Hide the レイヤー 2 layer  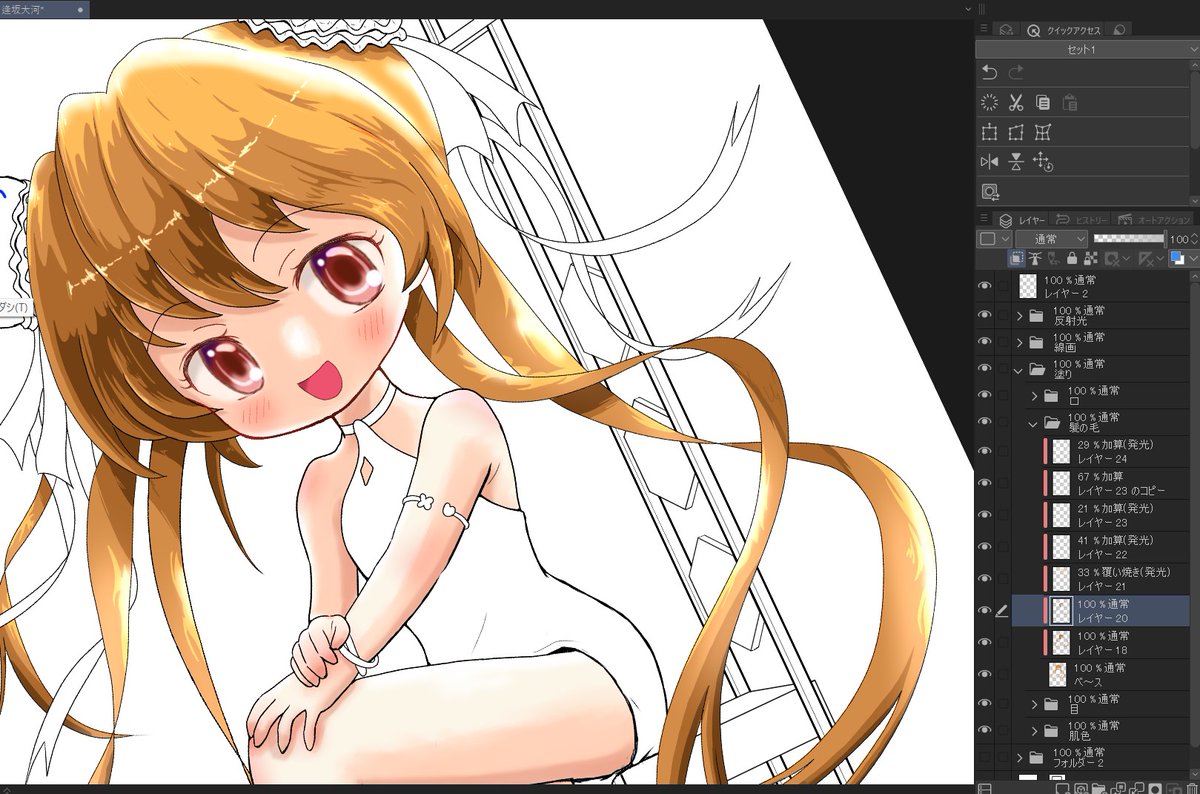click(x=985, y=287)
